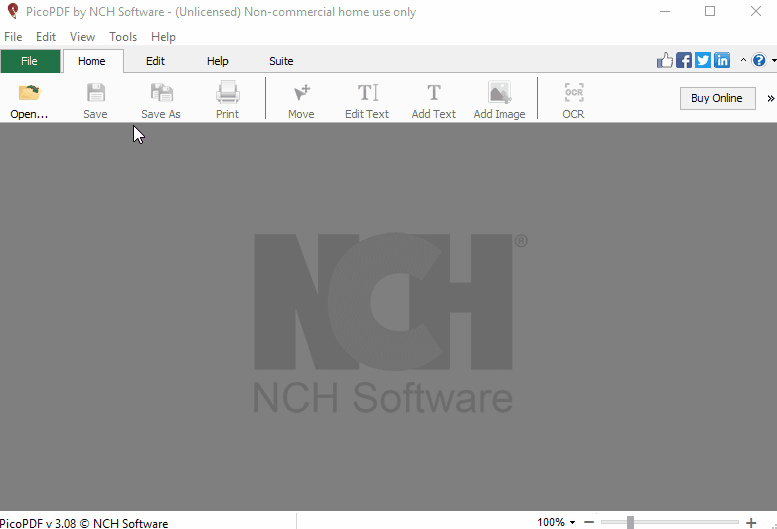The height and width of the screenshot is (529, 777).
Task: Collapse the ribbon with the caret arrow
Action: (x=743, y=60)
